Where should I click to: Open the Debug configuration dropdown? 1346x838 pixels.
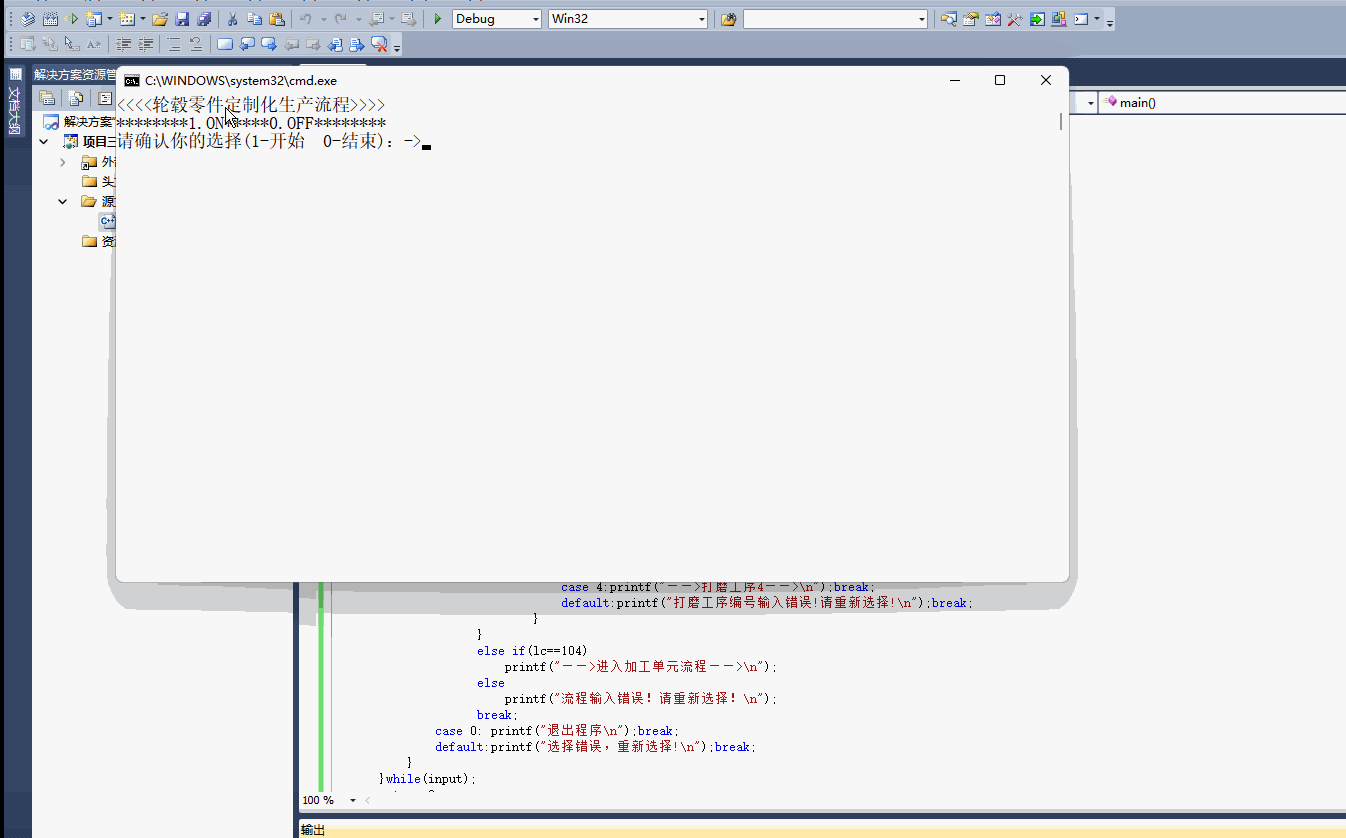(x=535, y=19)
